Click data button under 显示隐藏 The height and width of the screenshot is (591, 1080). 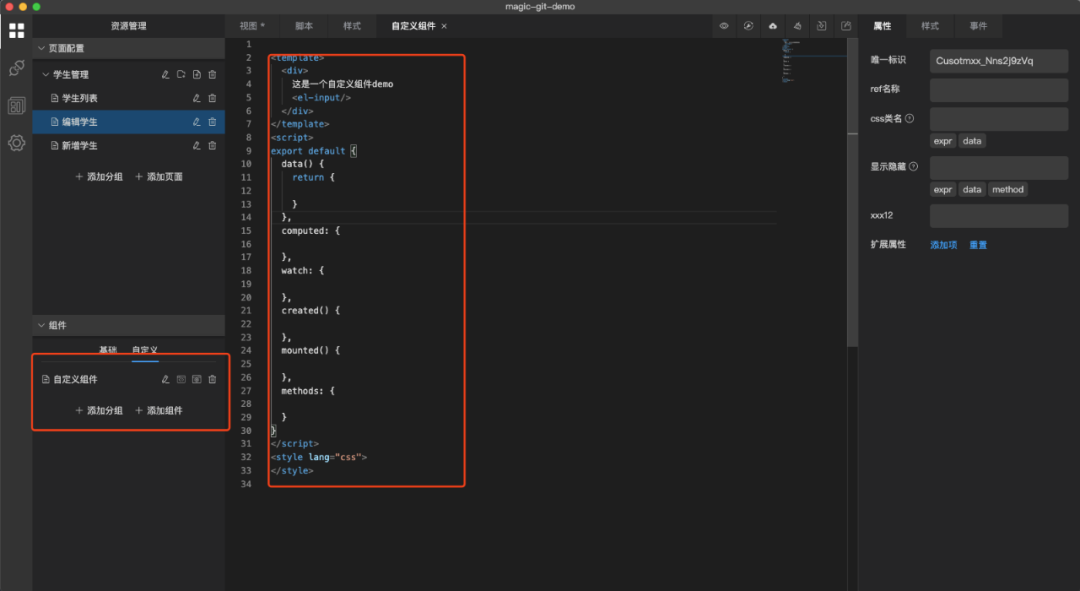tap(972, 189)
